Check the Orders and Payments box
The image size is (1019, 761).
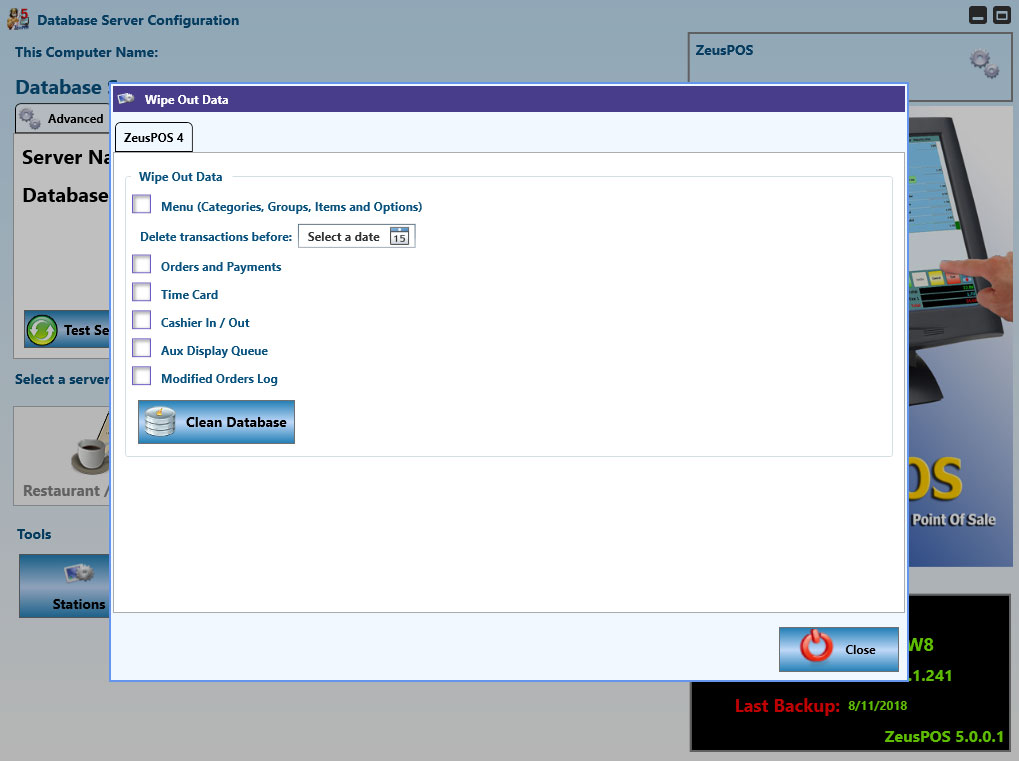[142, 265]
